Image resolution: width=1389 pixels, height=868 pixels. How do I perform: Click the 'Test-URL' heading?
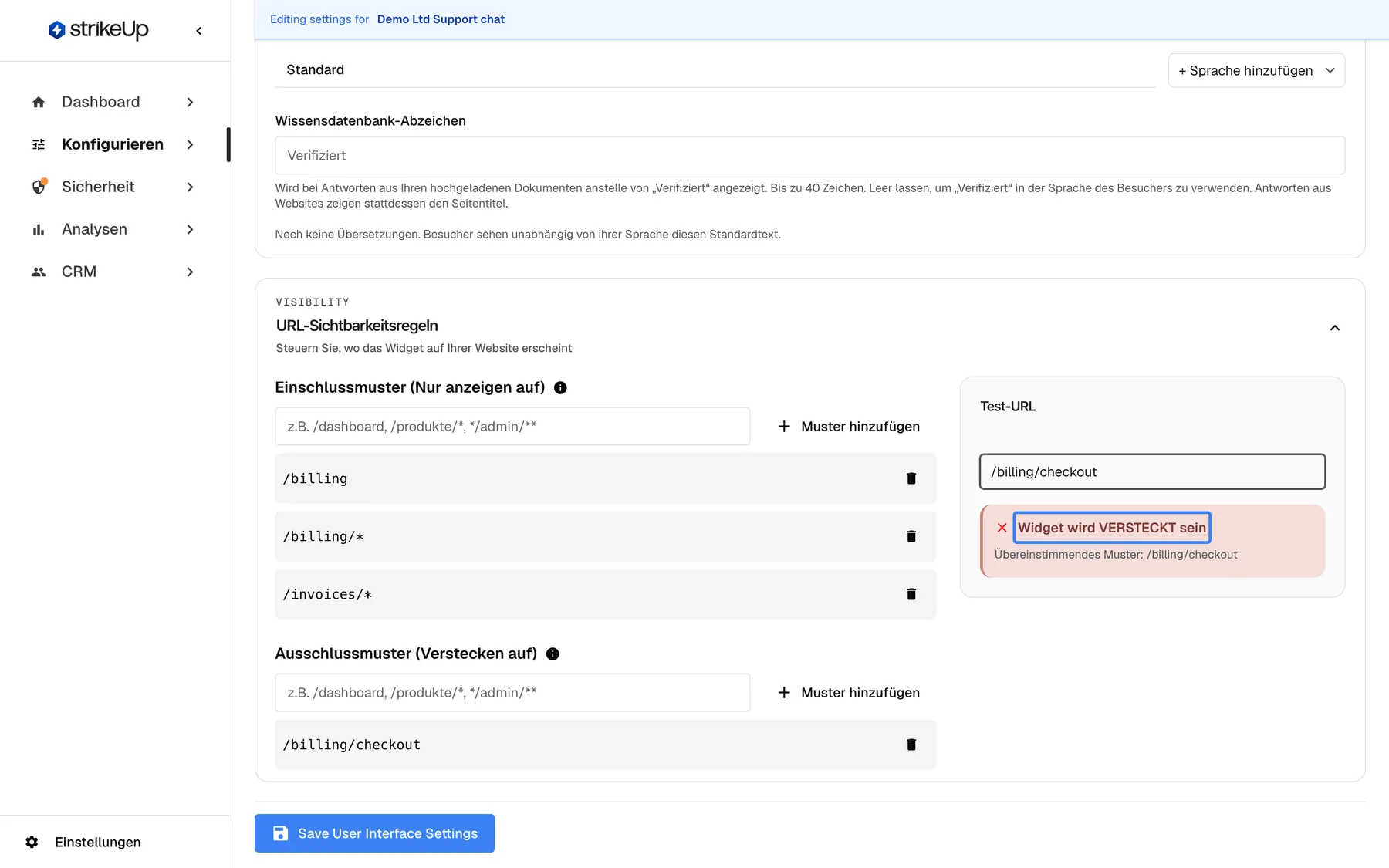(x=1008, y=407)
